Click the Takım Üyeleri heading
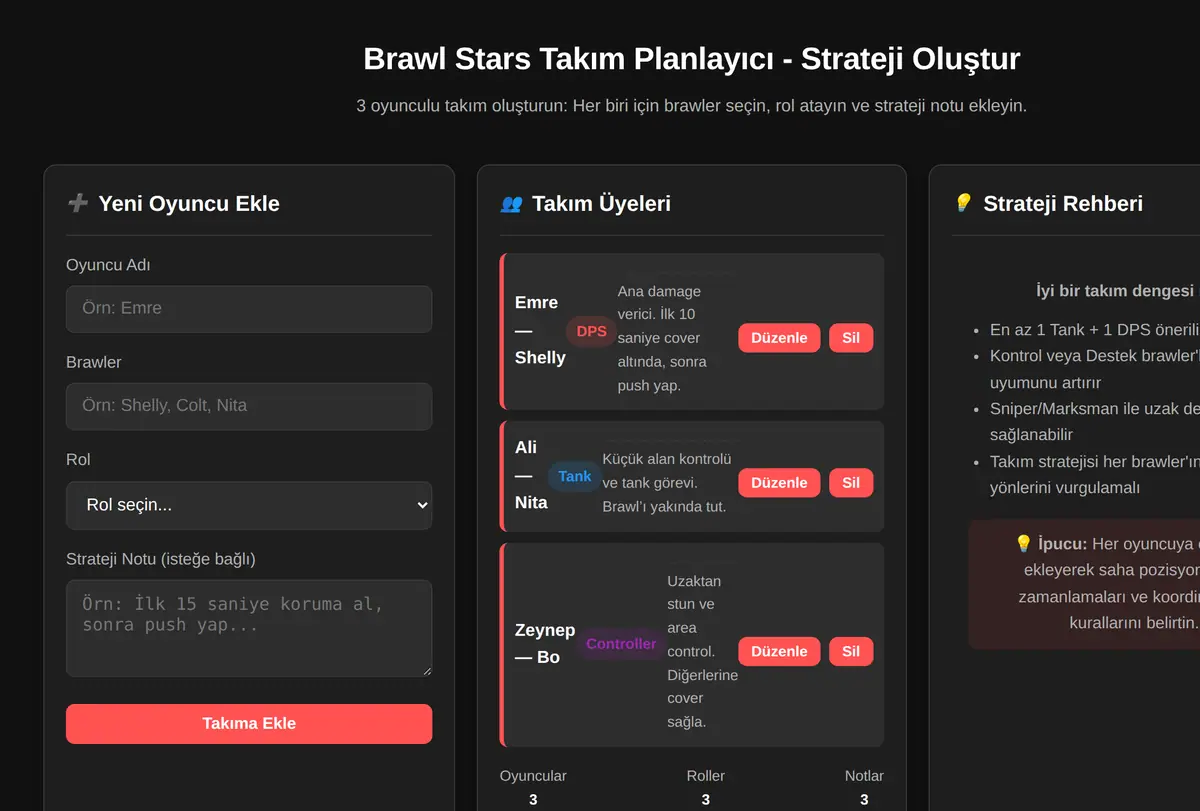Image resolution: width=1200 pixels, height=811 pixels. (601, 204)
